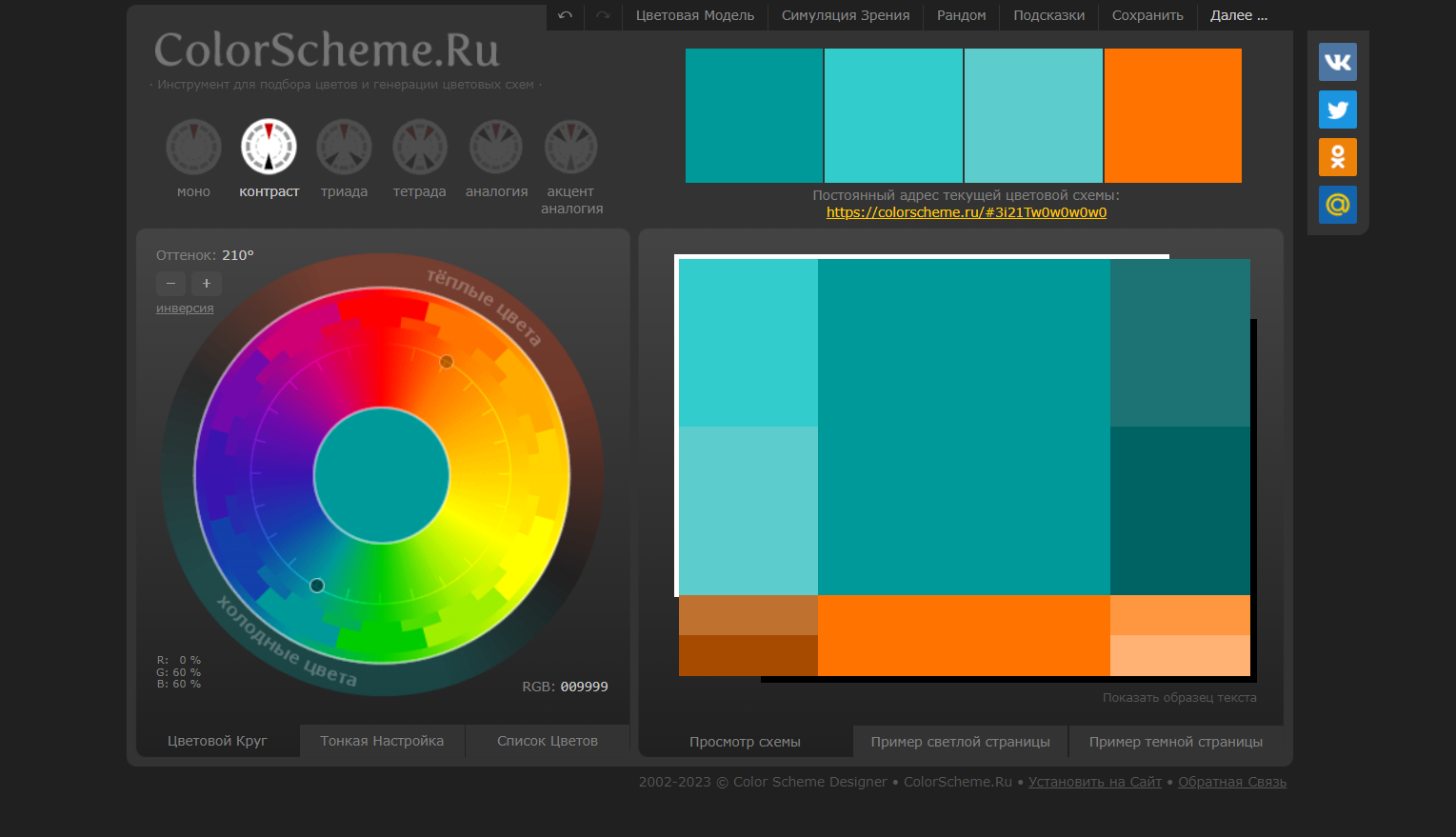Image resolution: width=1456 pixels, height=837 pixels.
Task: Open the Подсказки menu
Action: pos(1049,15)
